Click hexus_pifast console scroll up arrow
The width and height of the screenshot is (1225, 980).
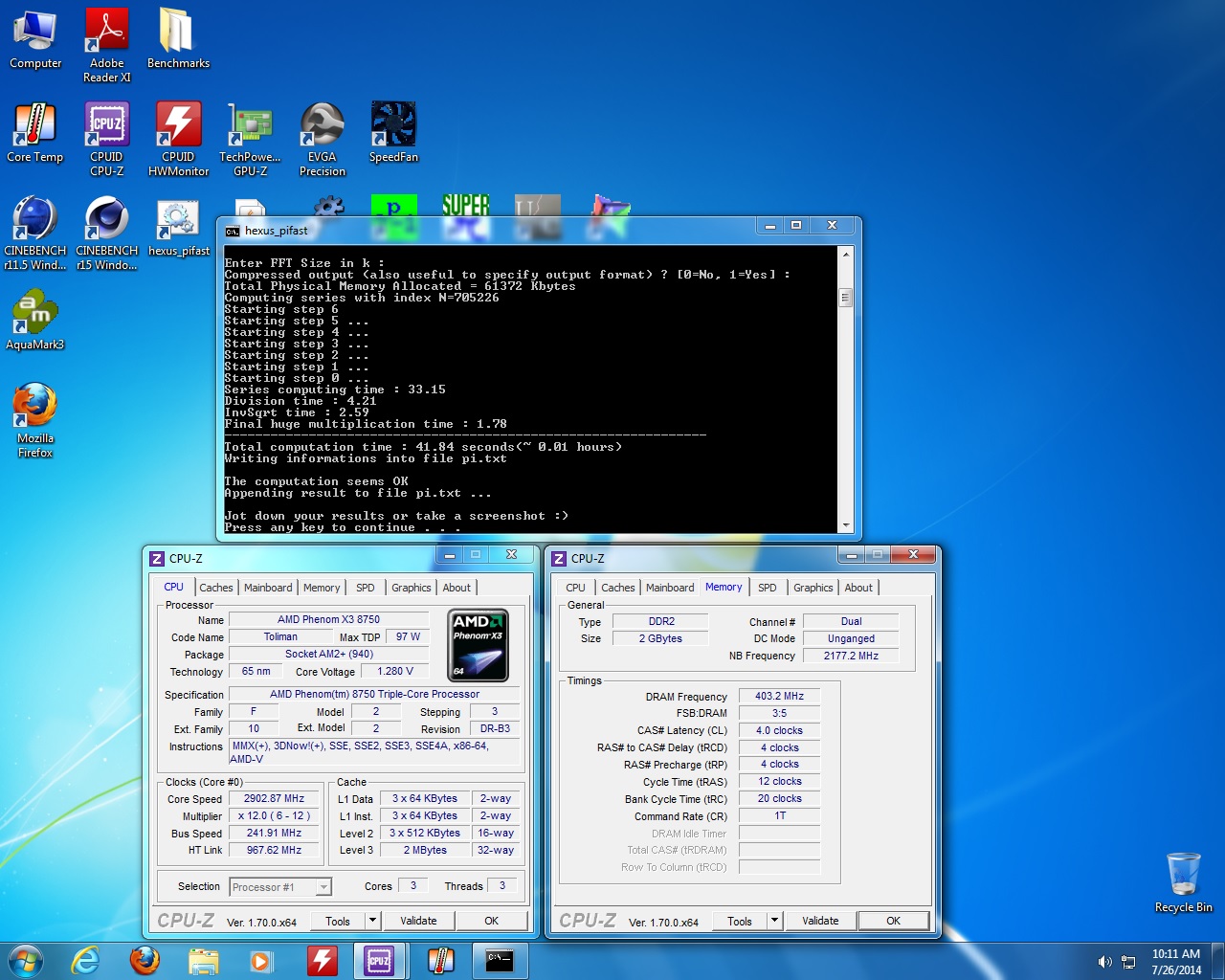pos(845,255)
